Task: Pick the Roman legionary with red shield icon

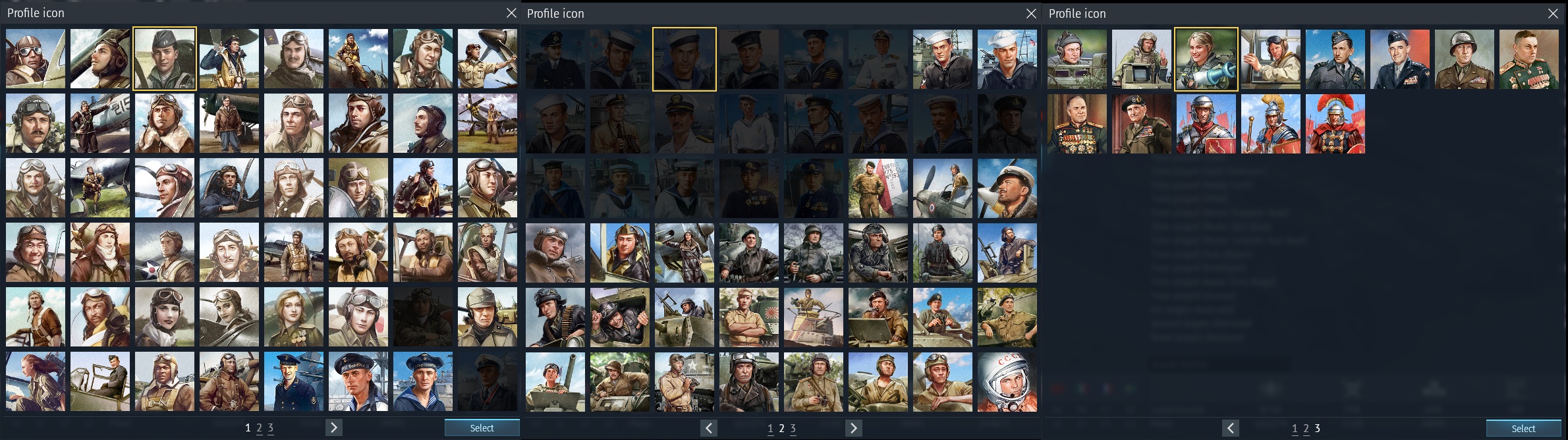Action: (1206, 124)
